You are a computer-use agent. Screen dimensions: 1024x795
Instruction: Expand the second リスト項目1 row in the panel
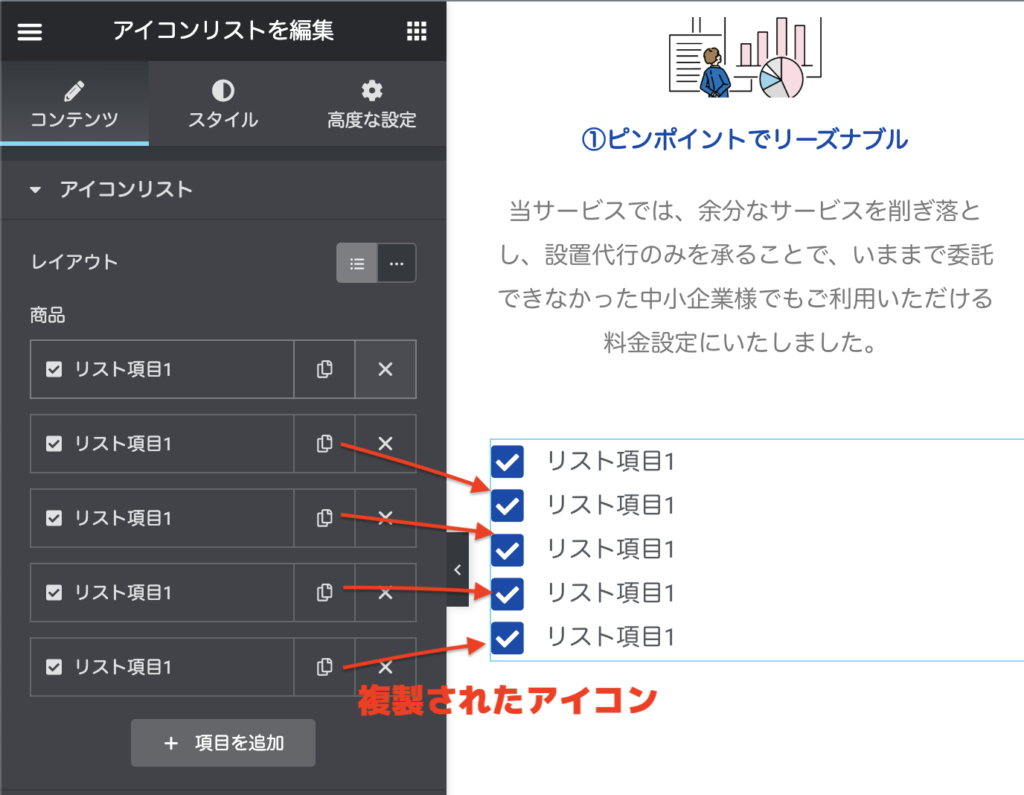coord(162,444)
